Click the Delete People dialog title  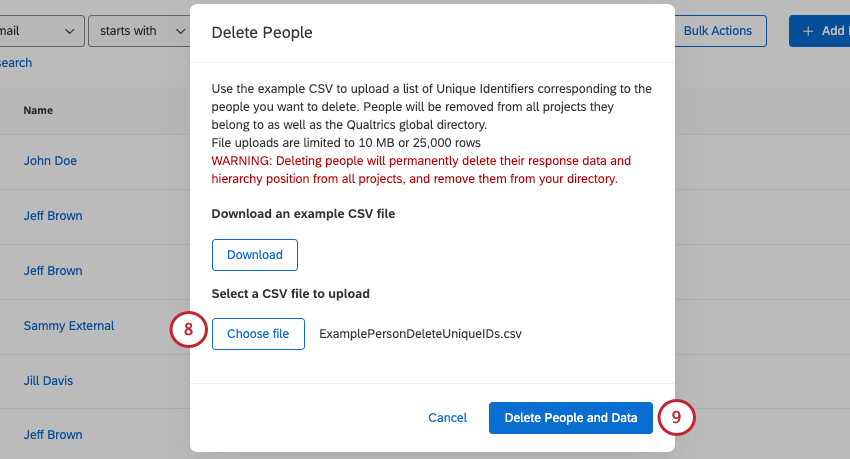(262, 33)
